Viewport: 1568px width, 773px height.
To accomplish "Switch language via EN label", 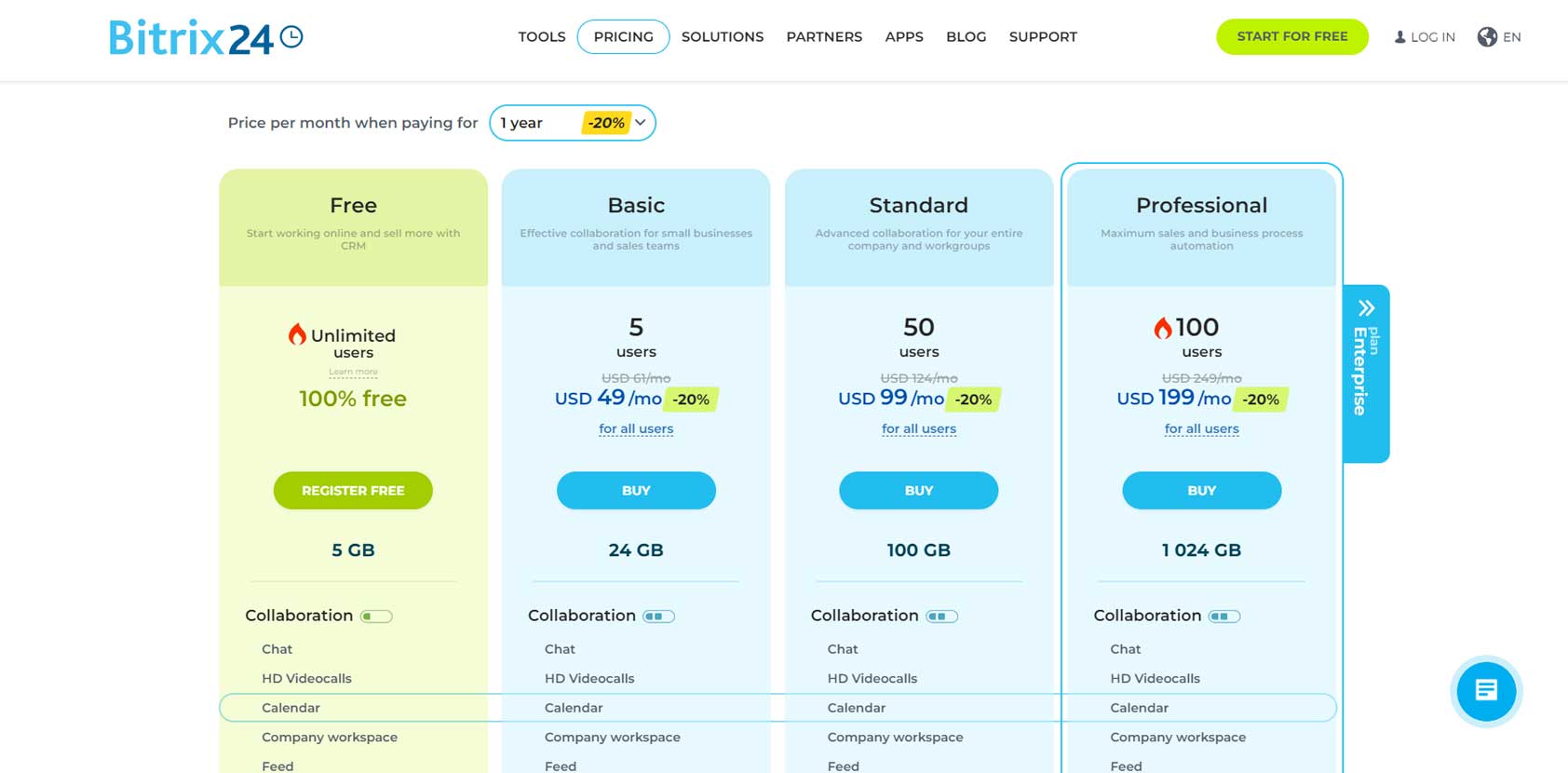I will tap(1512, 37).
